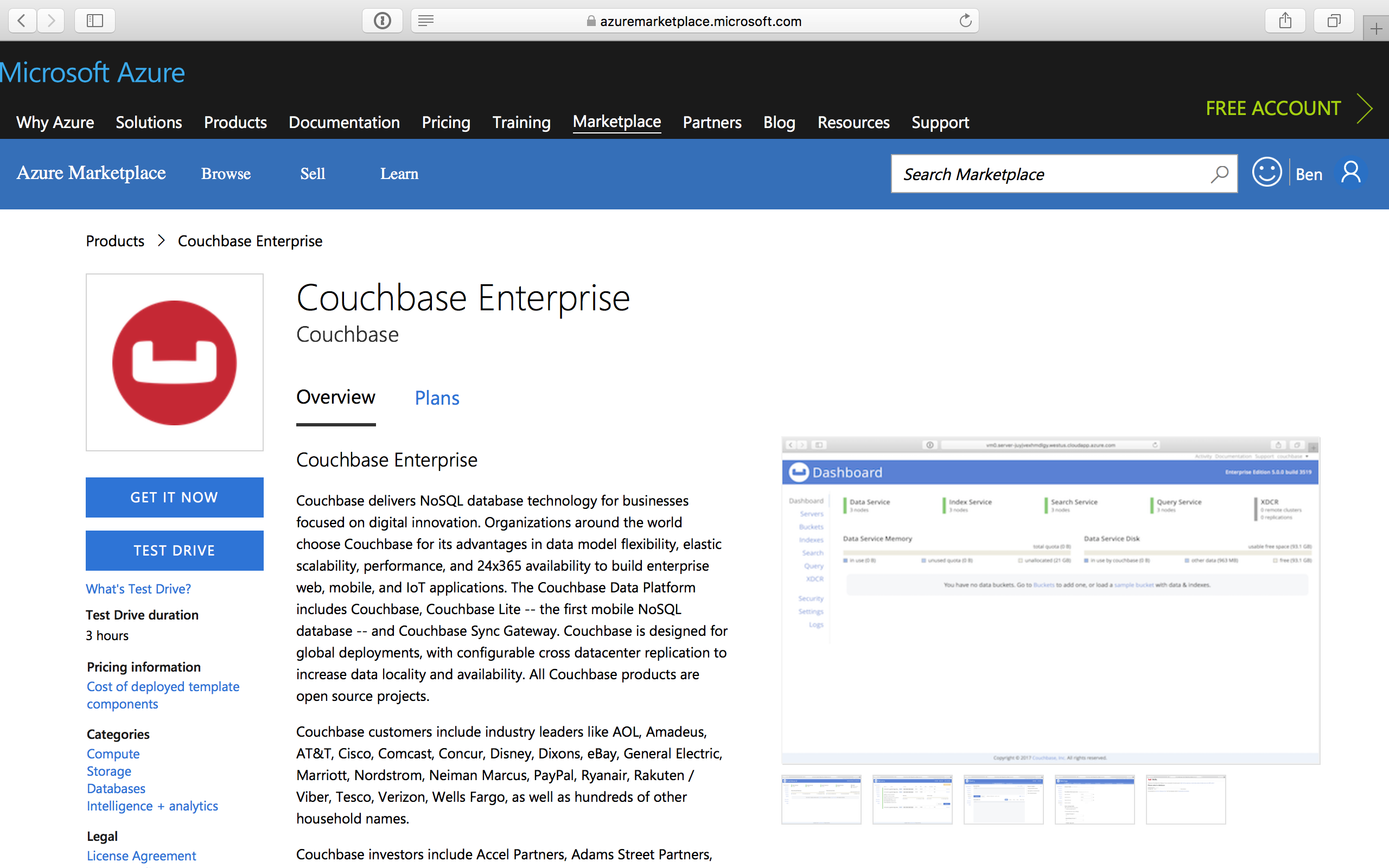This screenshot has width=1389, height=868.
Task: Open the tab overview icon
Action: tap(1333, 21)
